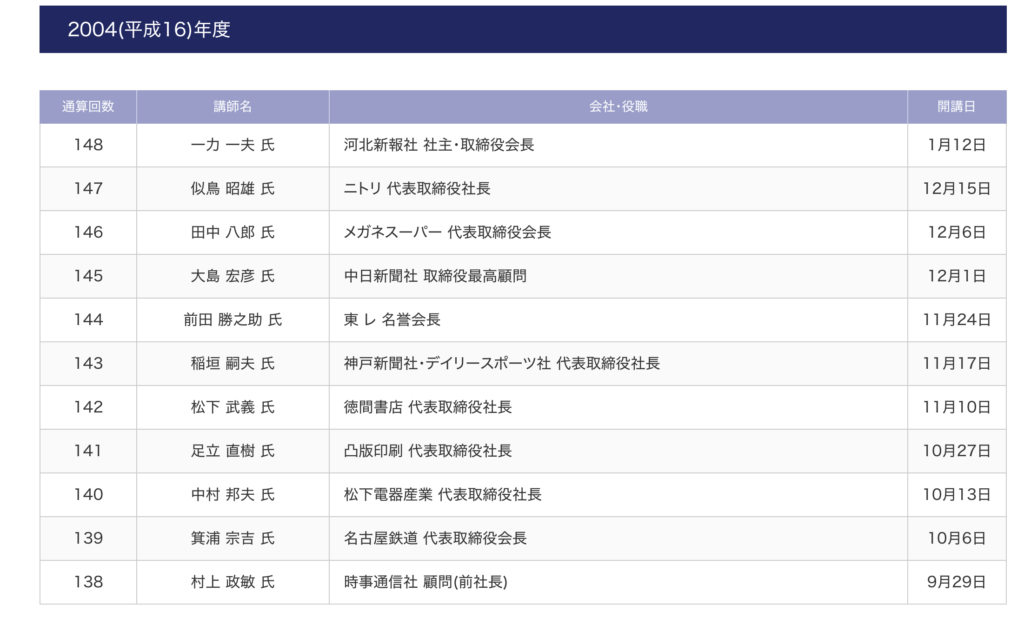Click 凸版印刷 代表取締役社長 text
Image resolution: width=1024 pixels, height=625 pixels.
click(428, 451)
